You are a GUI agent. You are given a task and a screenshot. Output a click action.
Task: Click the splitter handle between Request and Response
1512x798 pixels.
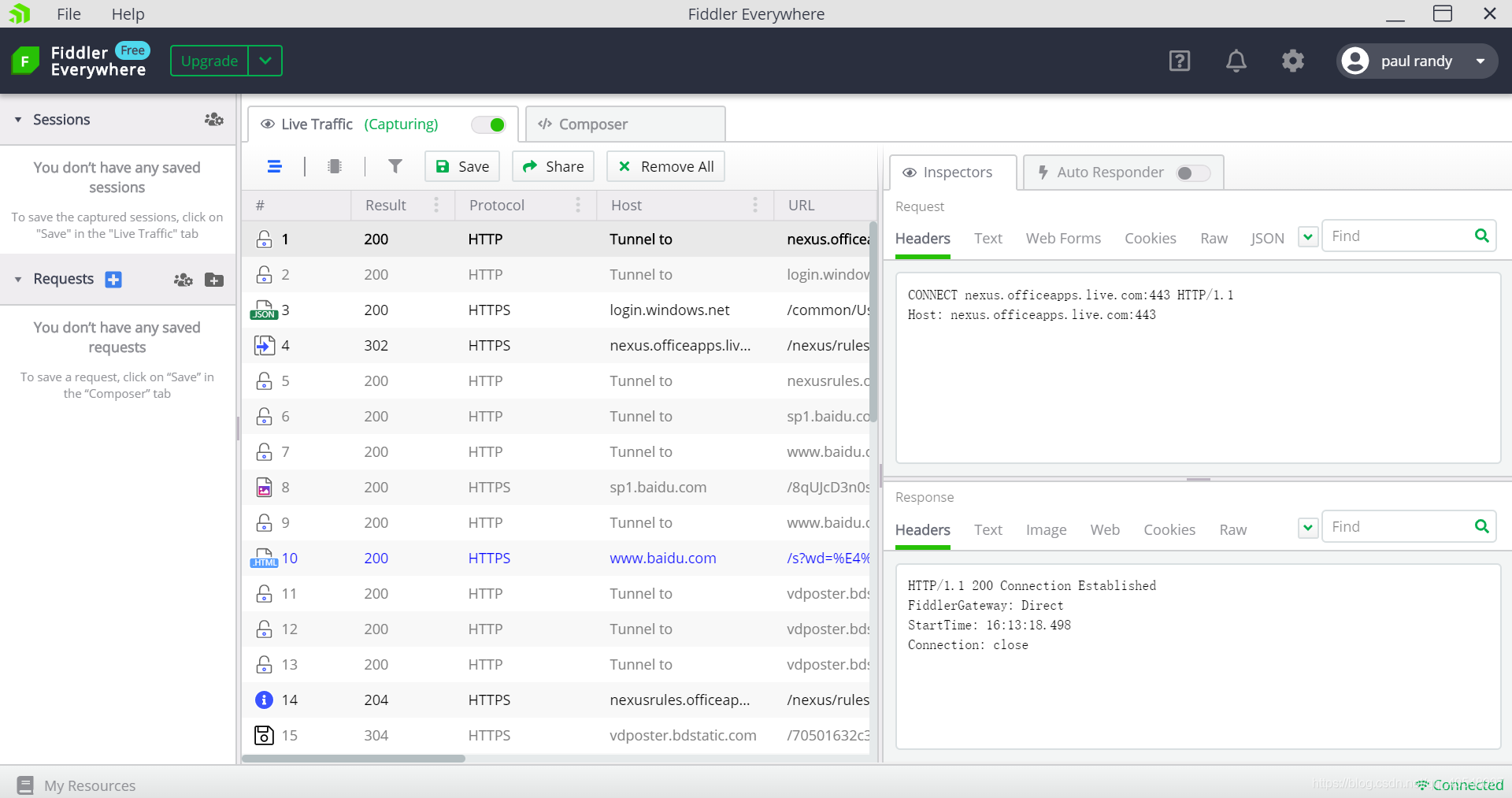[1198, 479]
